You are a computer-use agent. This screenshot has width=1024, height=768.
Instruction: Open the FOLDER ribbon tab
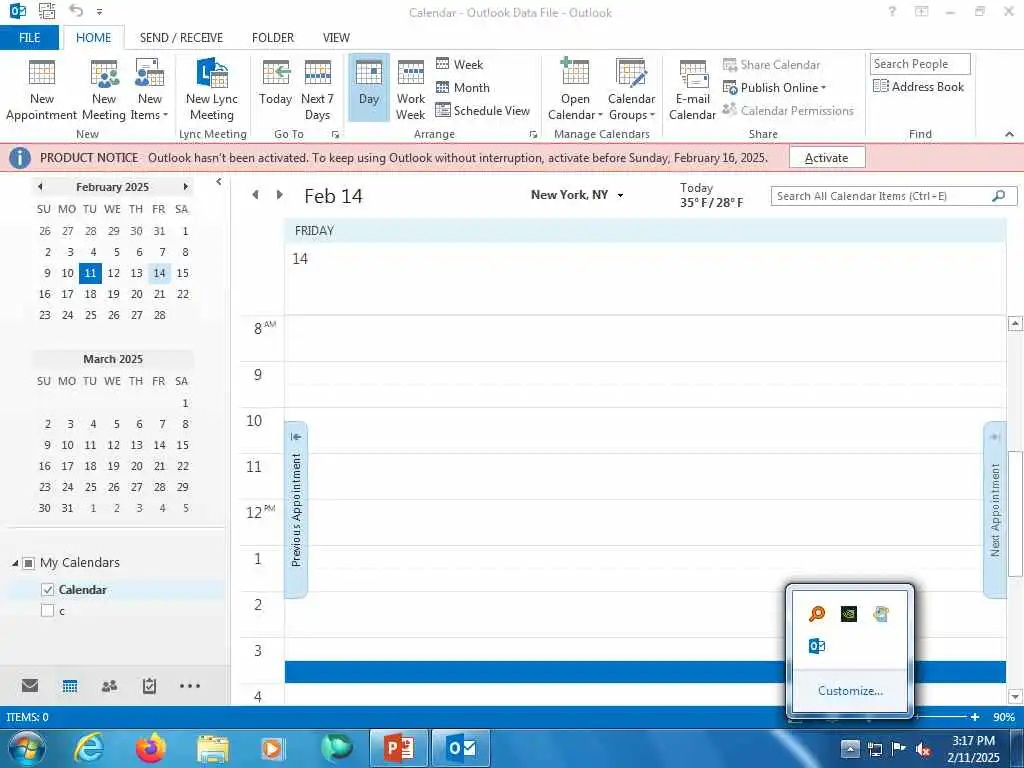273,38
